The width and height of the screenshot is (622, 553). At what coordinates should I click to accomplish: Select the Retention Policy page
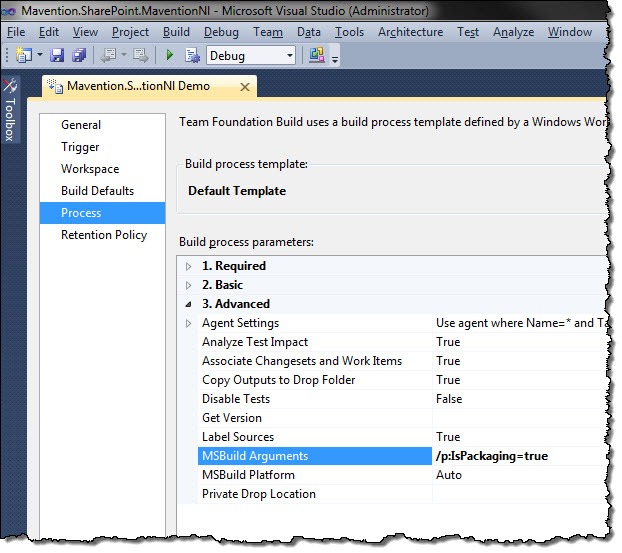pos(102,235)
